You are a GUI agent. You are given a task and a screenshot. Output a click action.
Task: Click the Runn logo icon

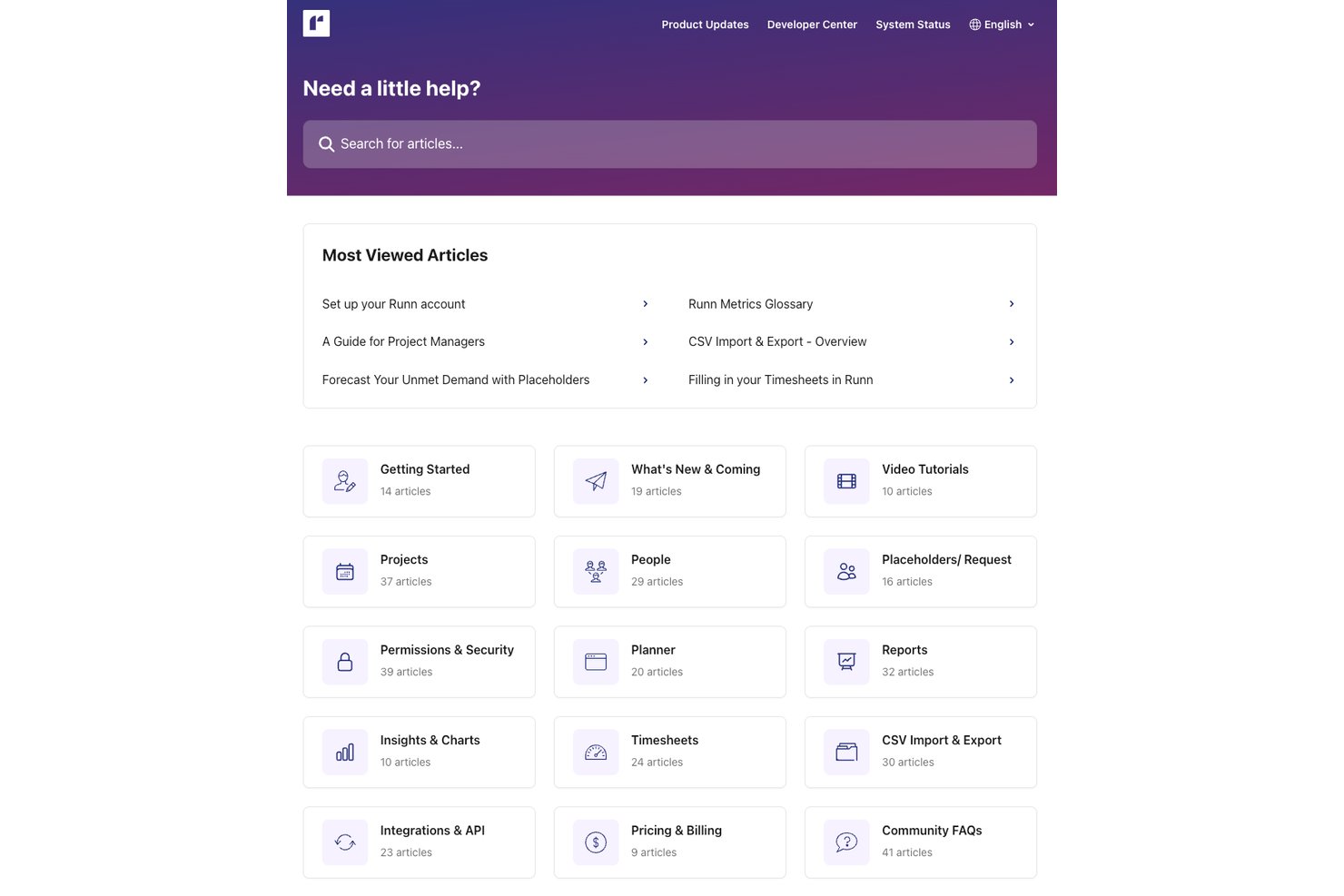[316, 24]
